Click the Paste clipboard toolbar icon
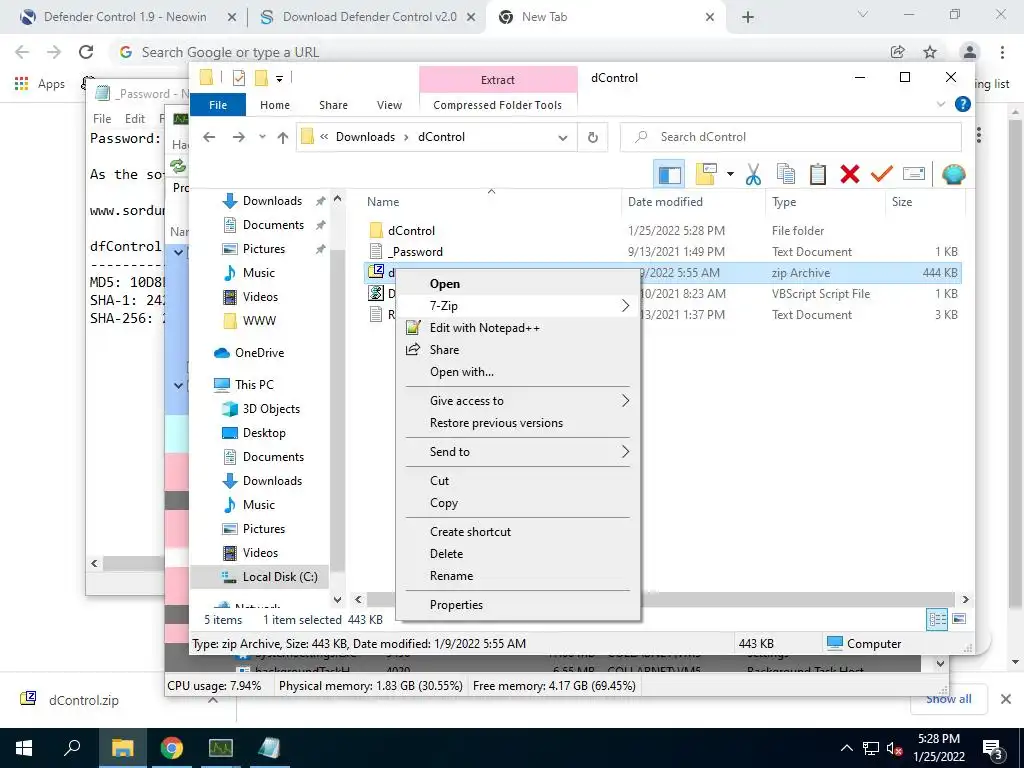Viewport: 1024px width, 768px height. [818, 174]
